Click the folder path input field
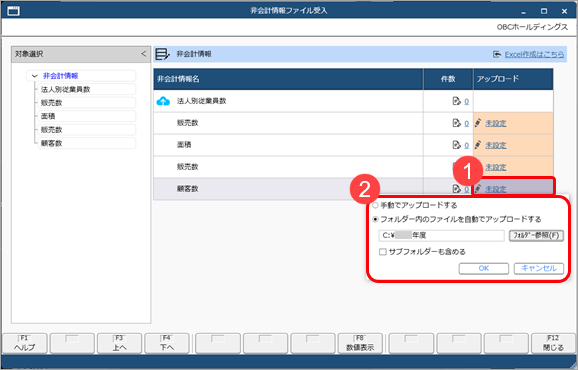 pos(442,235)
